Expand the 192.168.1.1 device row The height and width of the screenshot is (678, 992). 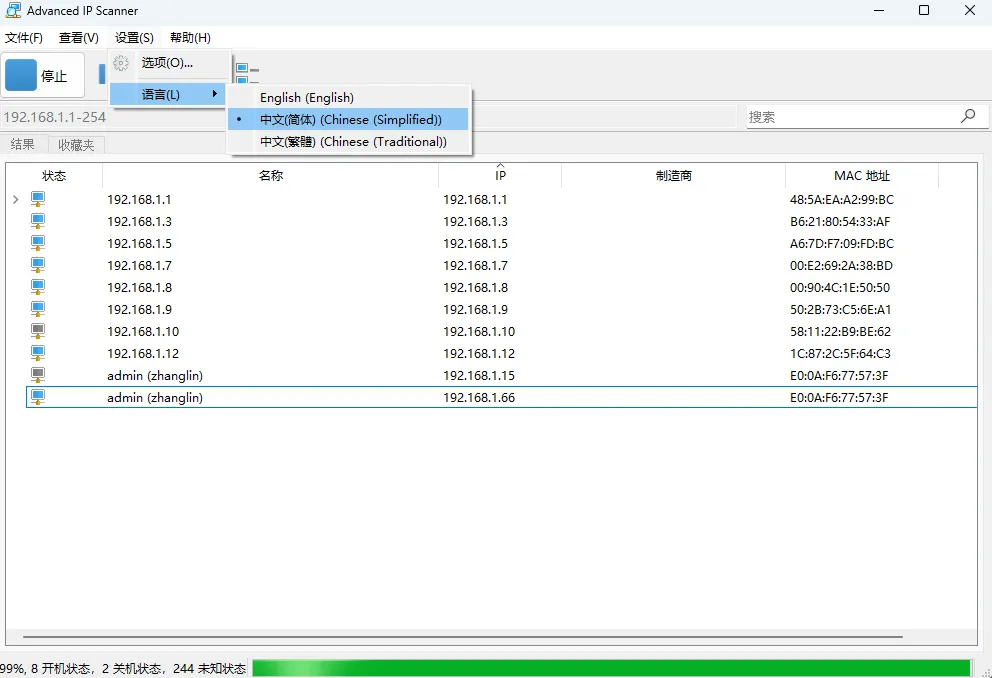16,199
